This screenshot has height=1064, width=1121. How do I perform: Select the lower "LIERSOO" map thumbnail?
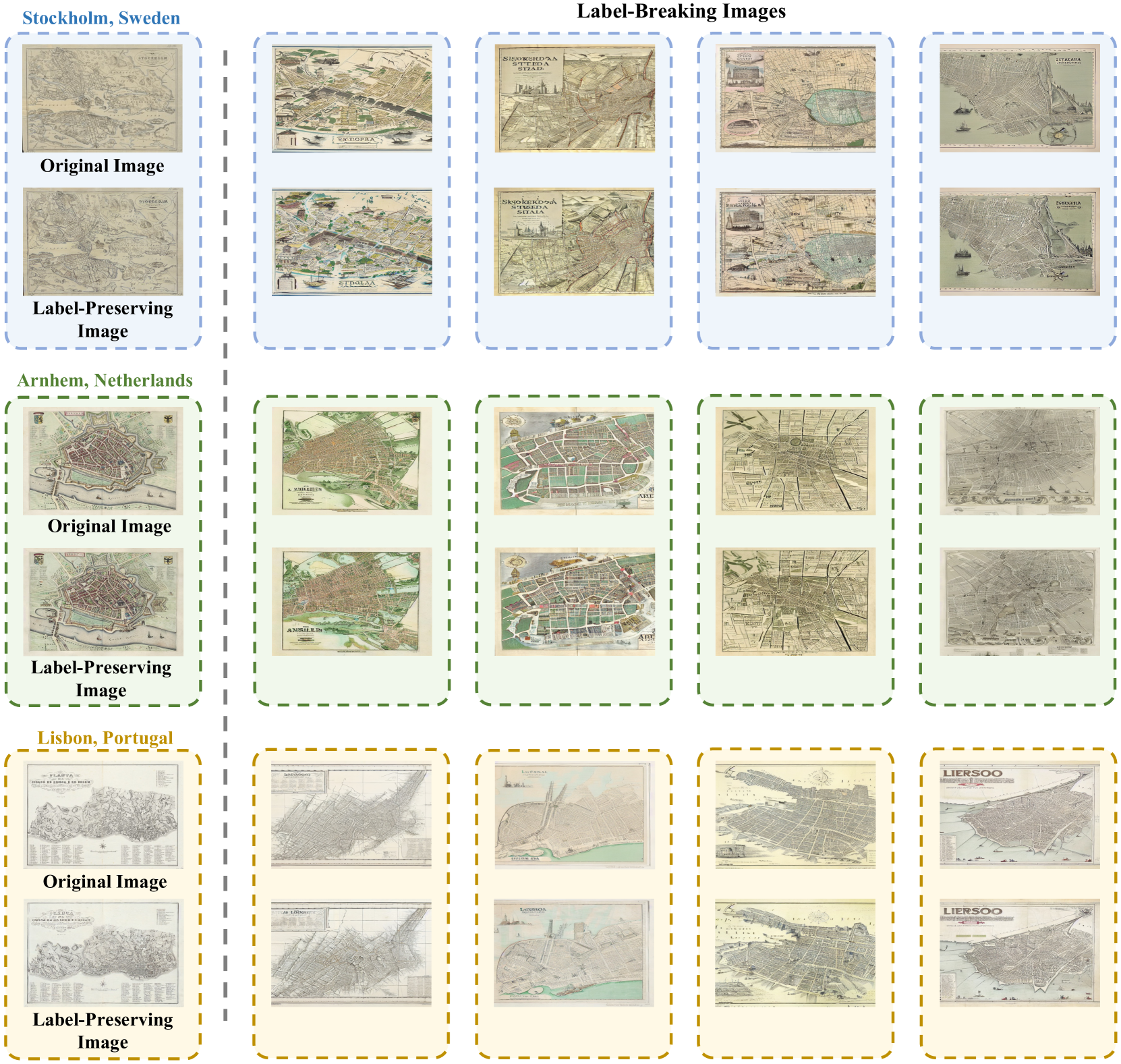click(x=1020, y=953)
